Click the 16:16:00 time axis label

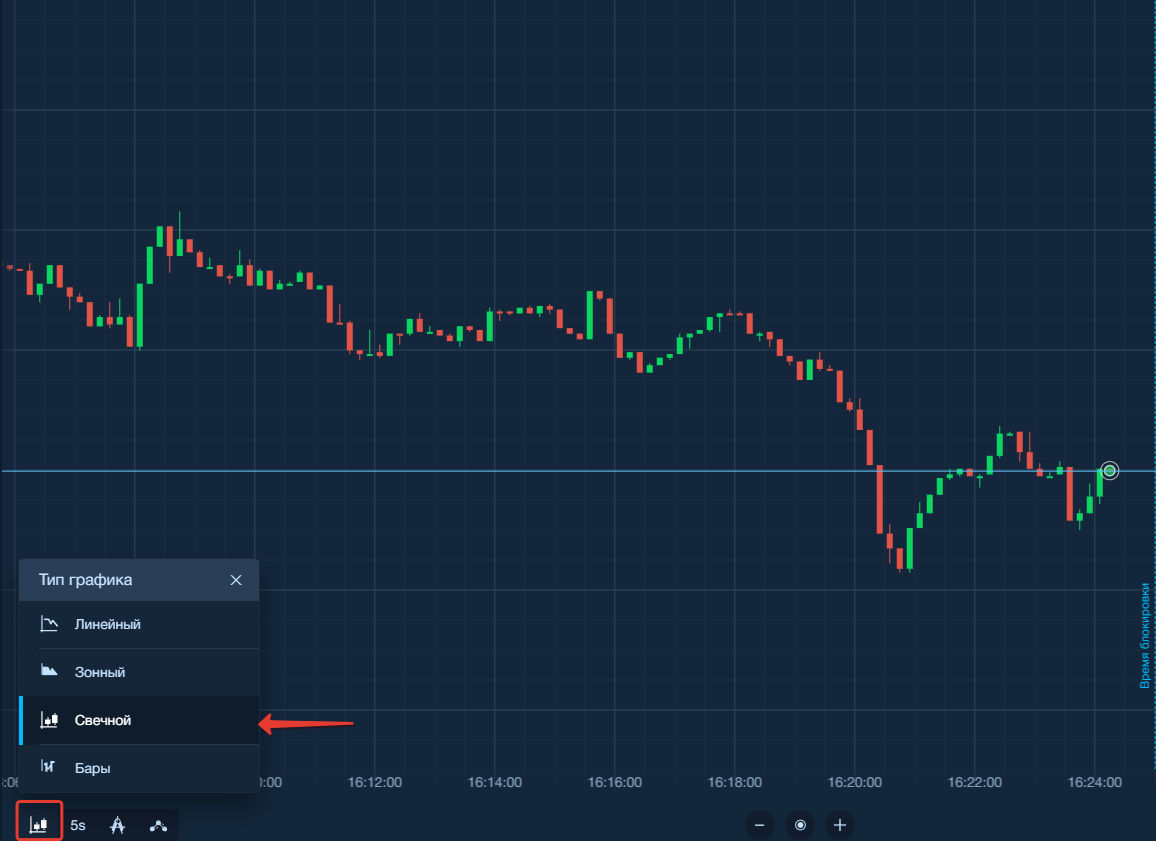615,782
